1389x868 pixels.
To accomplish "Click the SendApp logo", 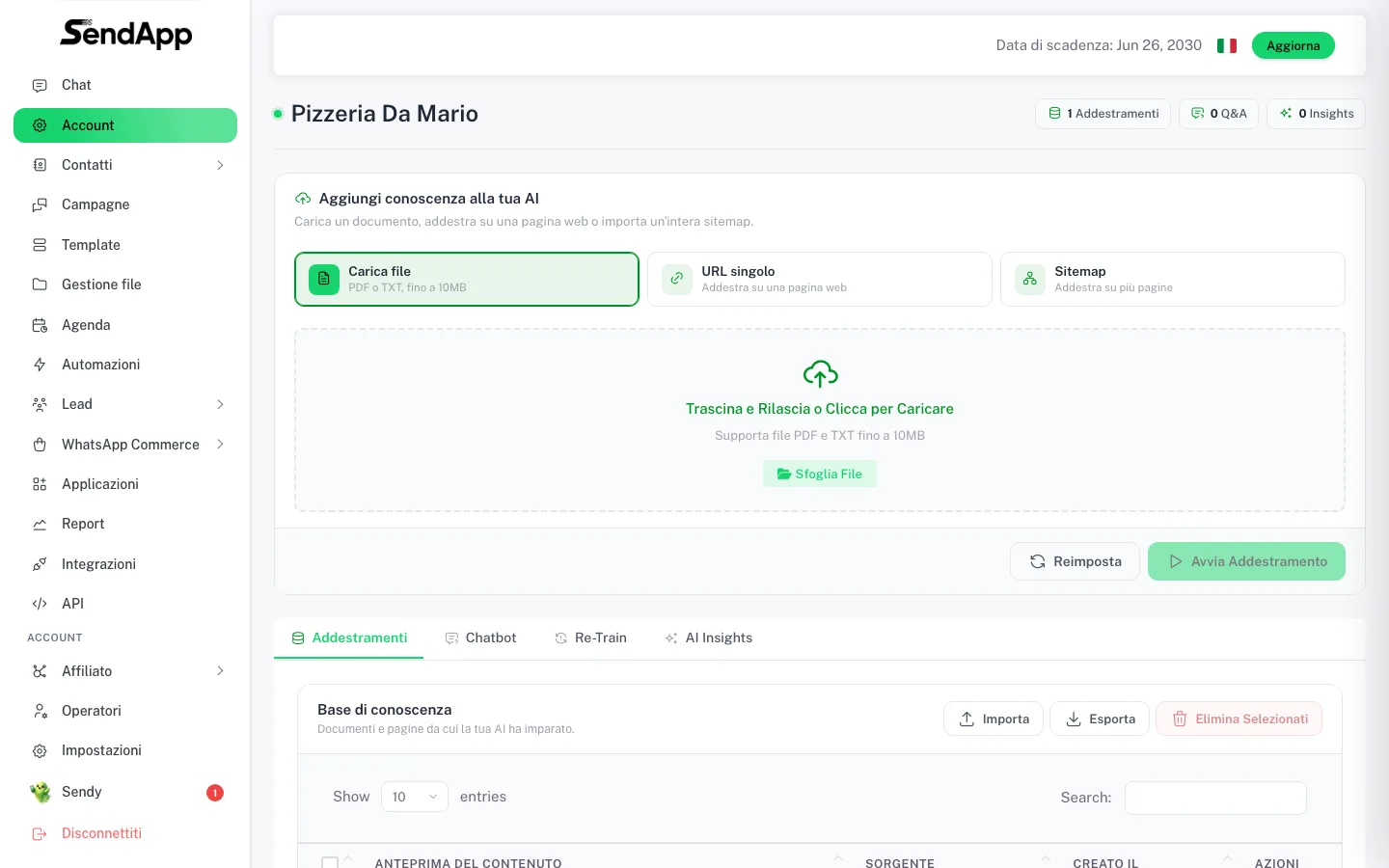I will 125,34.
